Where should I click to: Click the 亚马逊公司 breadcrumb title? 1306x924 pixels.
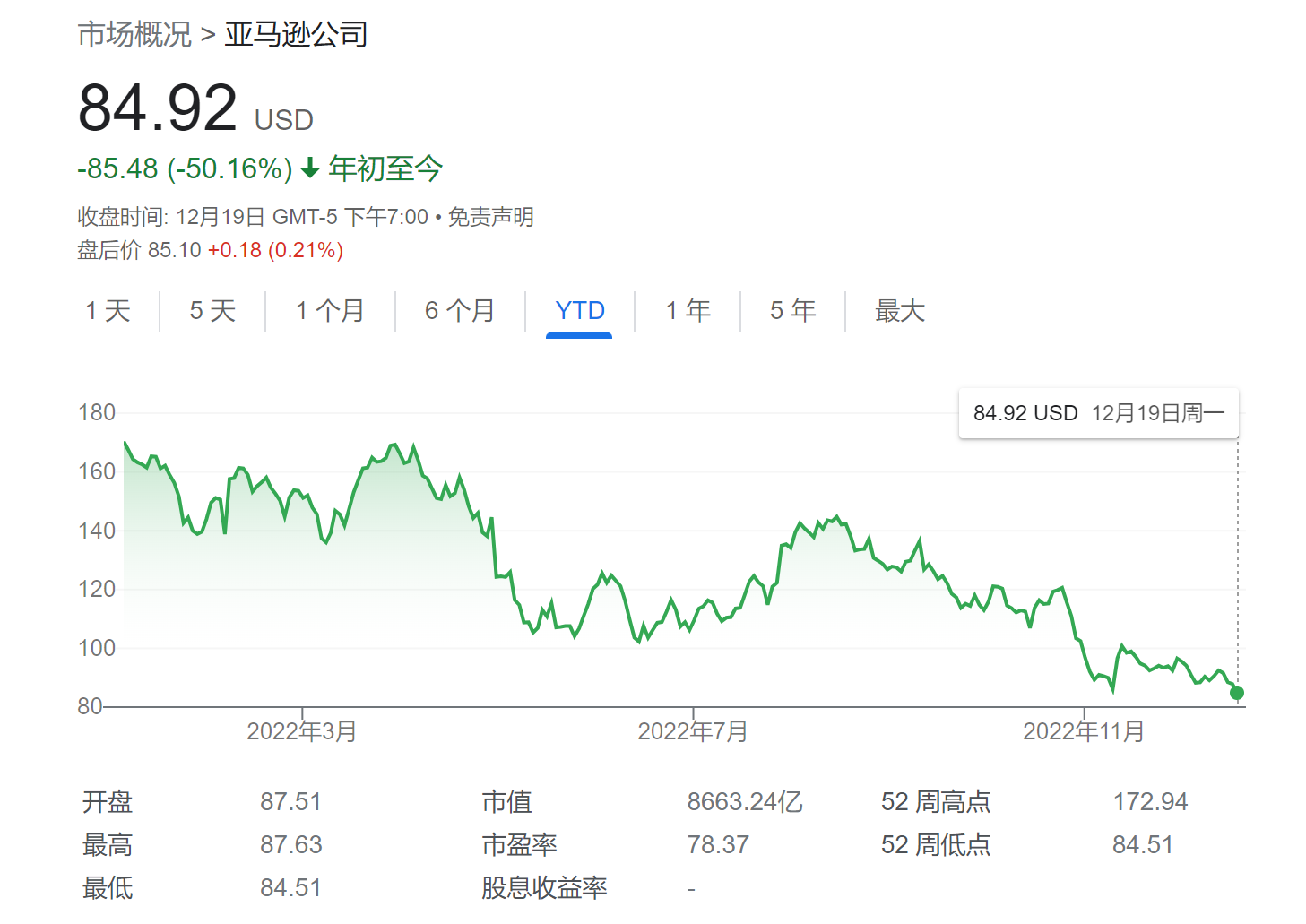click(297, 34)
